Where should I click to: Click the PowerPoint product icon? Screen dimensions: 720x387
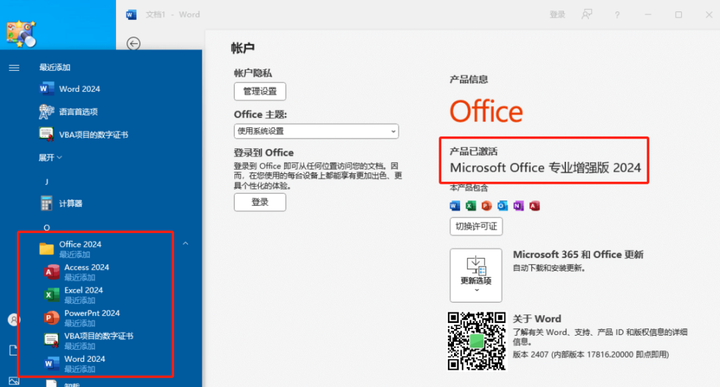[x=487, y=206]
